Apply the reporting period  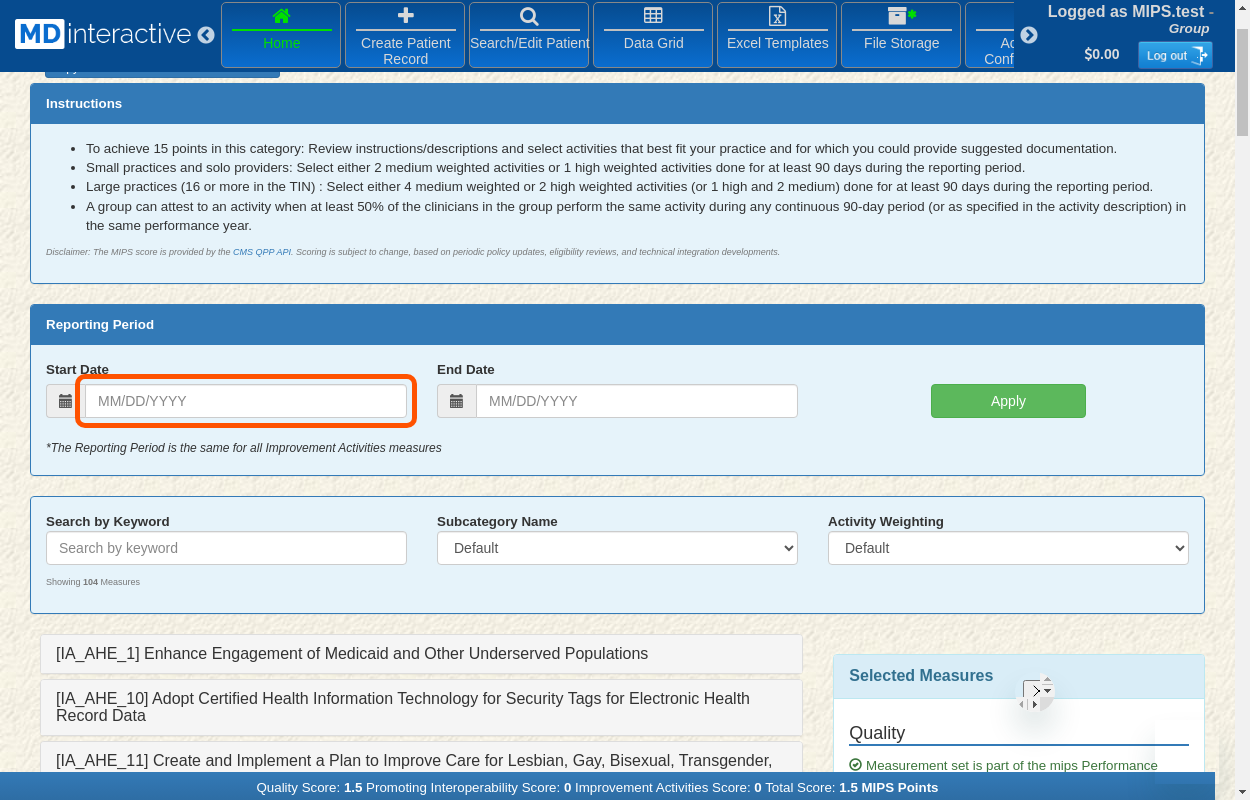(x=1008, y=401)
